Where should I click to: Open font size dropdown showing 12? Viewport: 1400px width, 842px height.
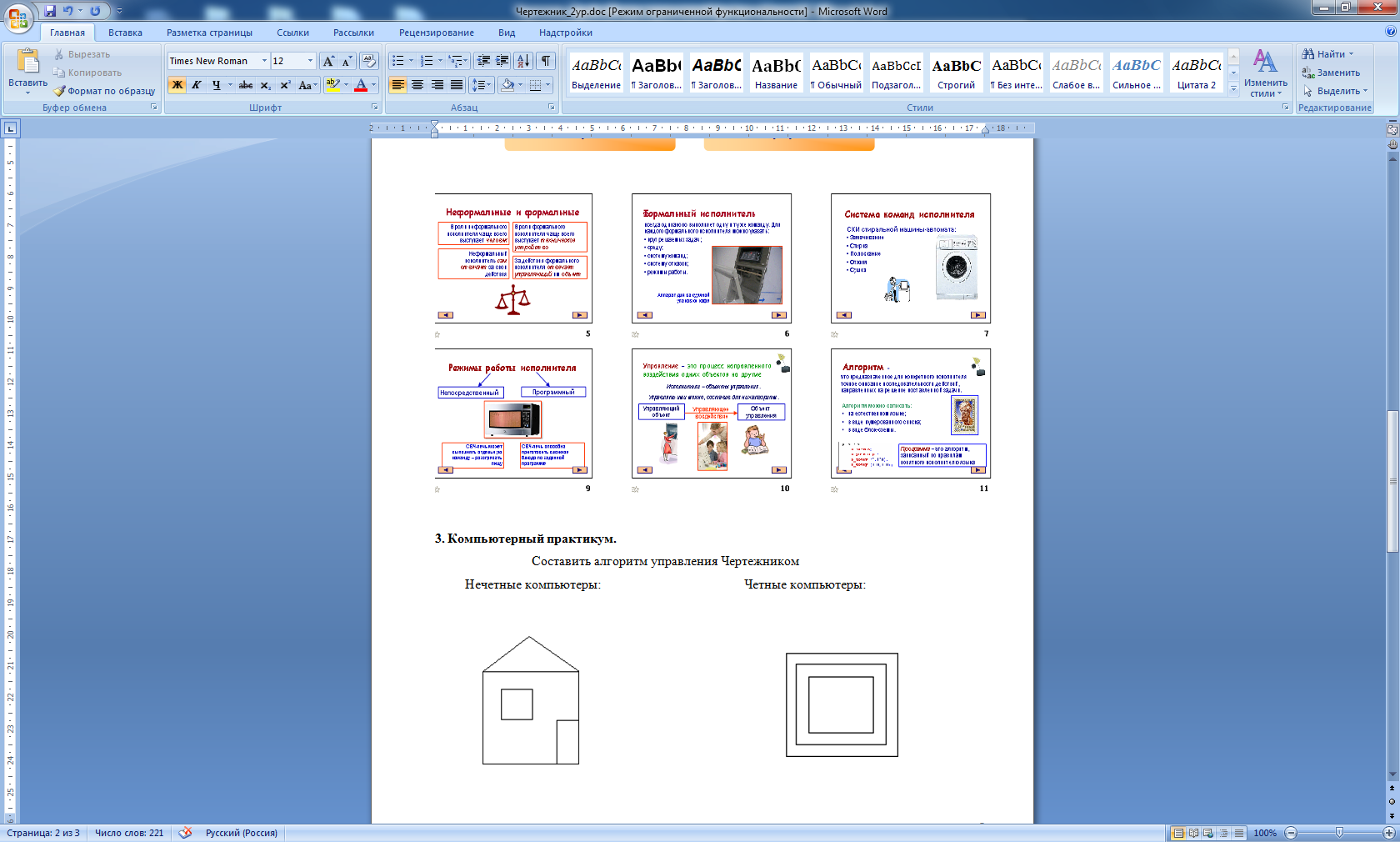310,61
